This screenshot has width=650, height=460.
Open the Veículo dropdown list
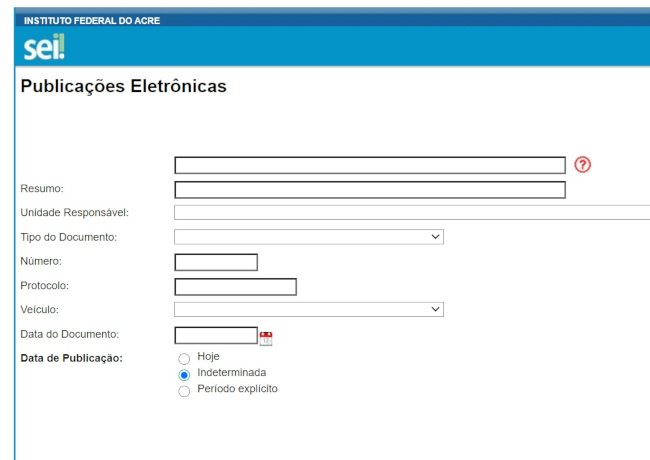click(x=308, y=310)
